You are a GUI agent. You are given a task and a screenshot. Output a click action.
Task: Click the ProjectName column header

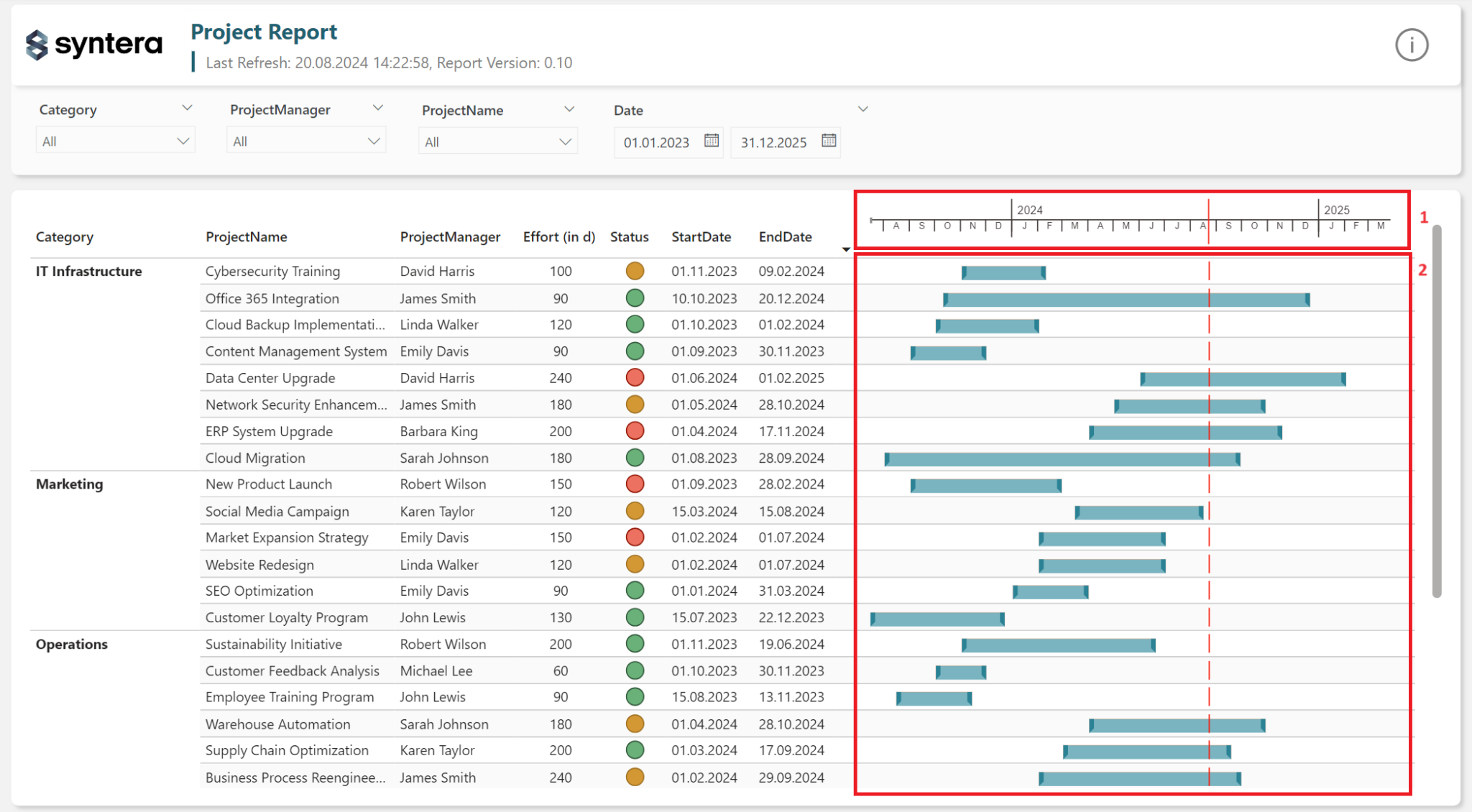pos(247,236)
